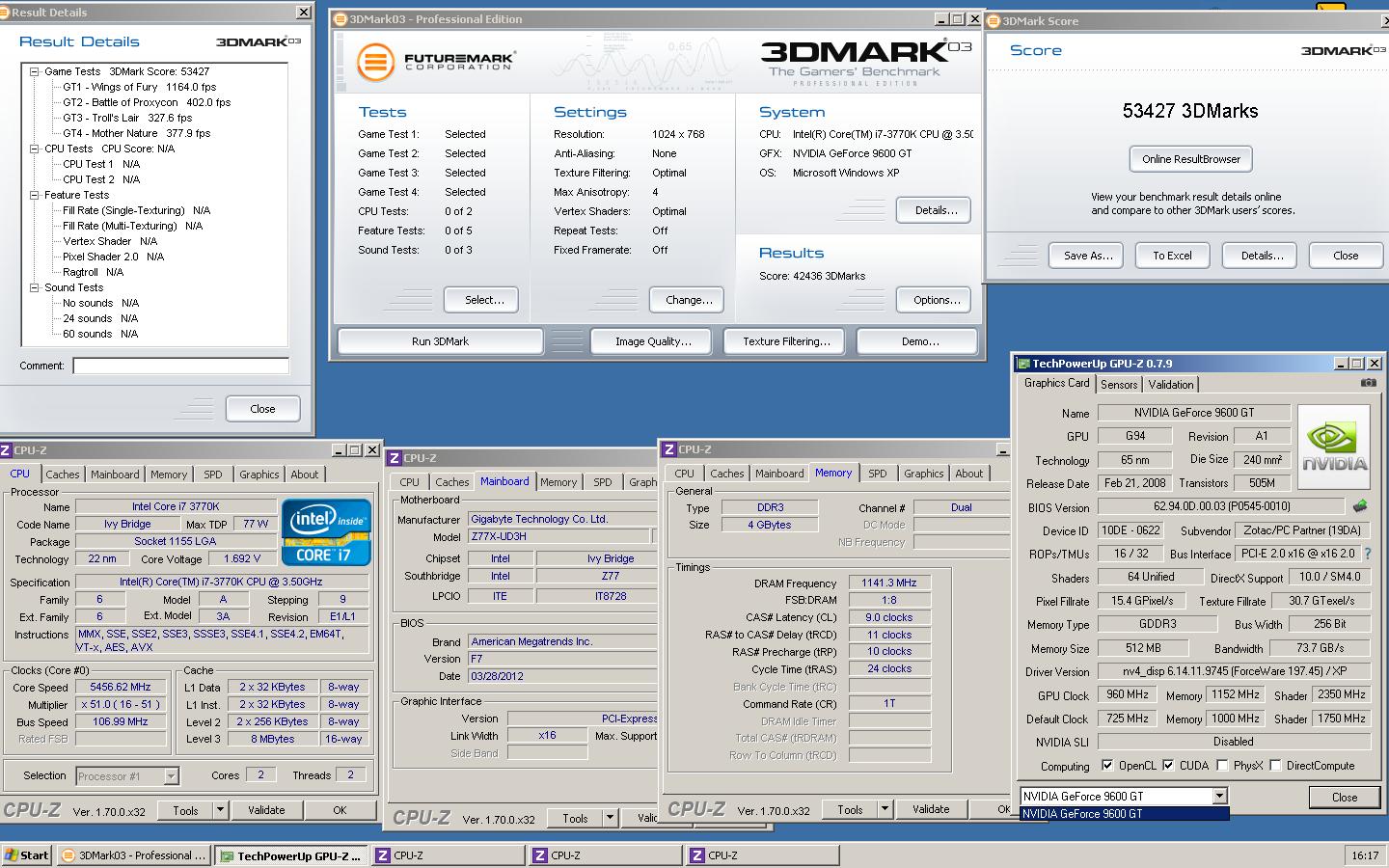Click the Change... button under Settings

(x=689, y=300)
